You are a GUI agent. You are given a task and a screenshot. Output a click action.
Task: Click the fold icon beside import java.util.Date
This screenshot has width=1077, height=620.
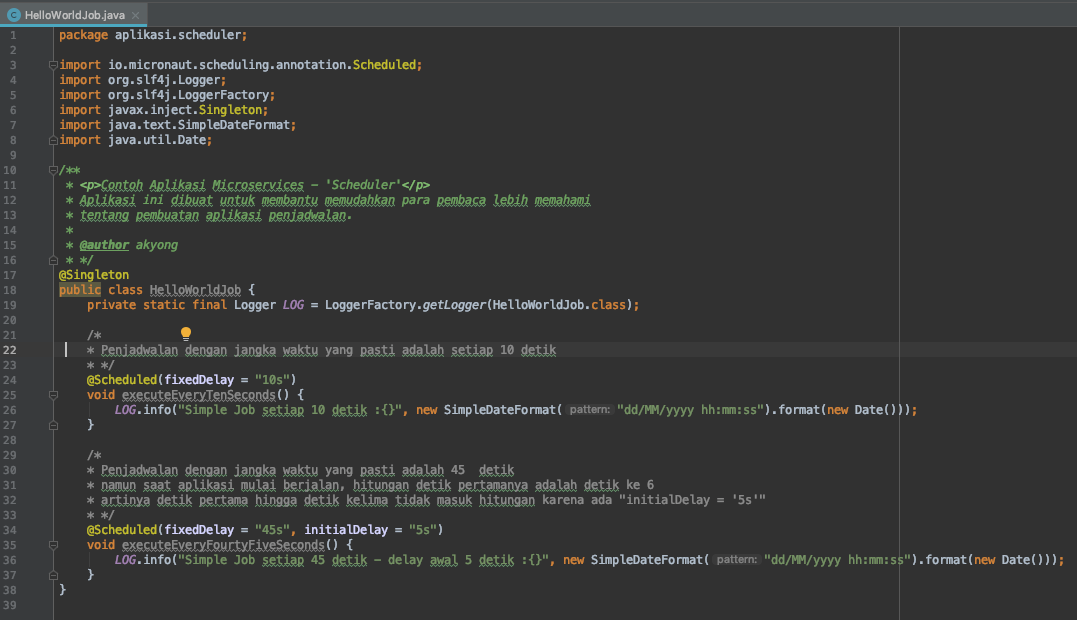(53, 139)
